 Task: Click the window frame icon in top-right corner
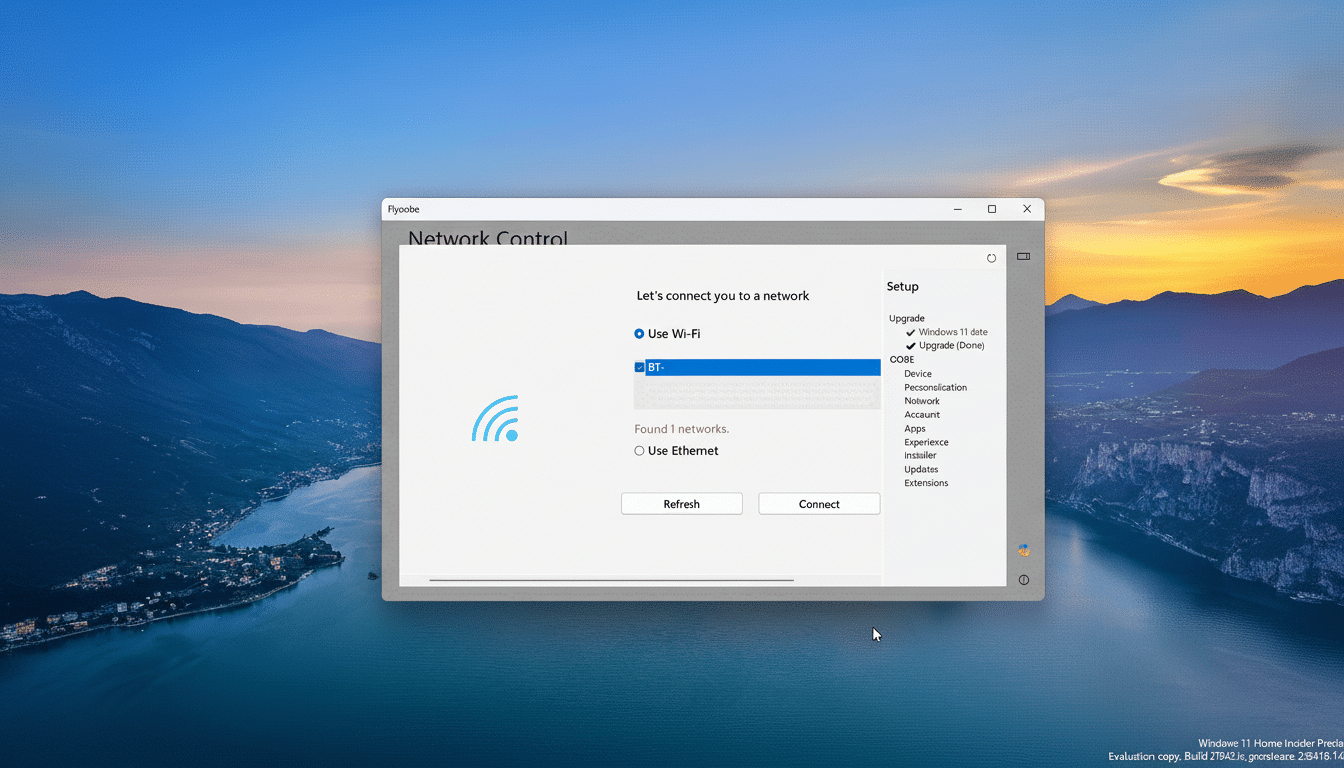[1023, 256]
